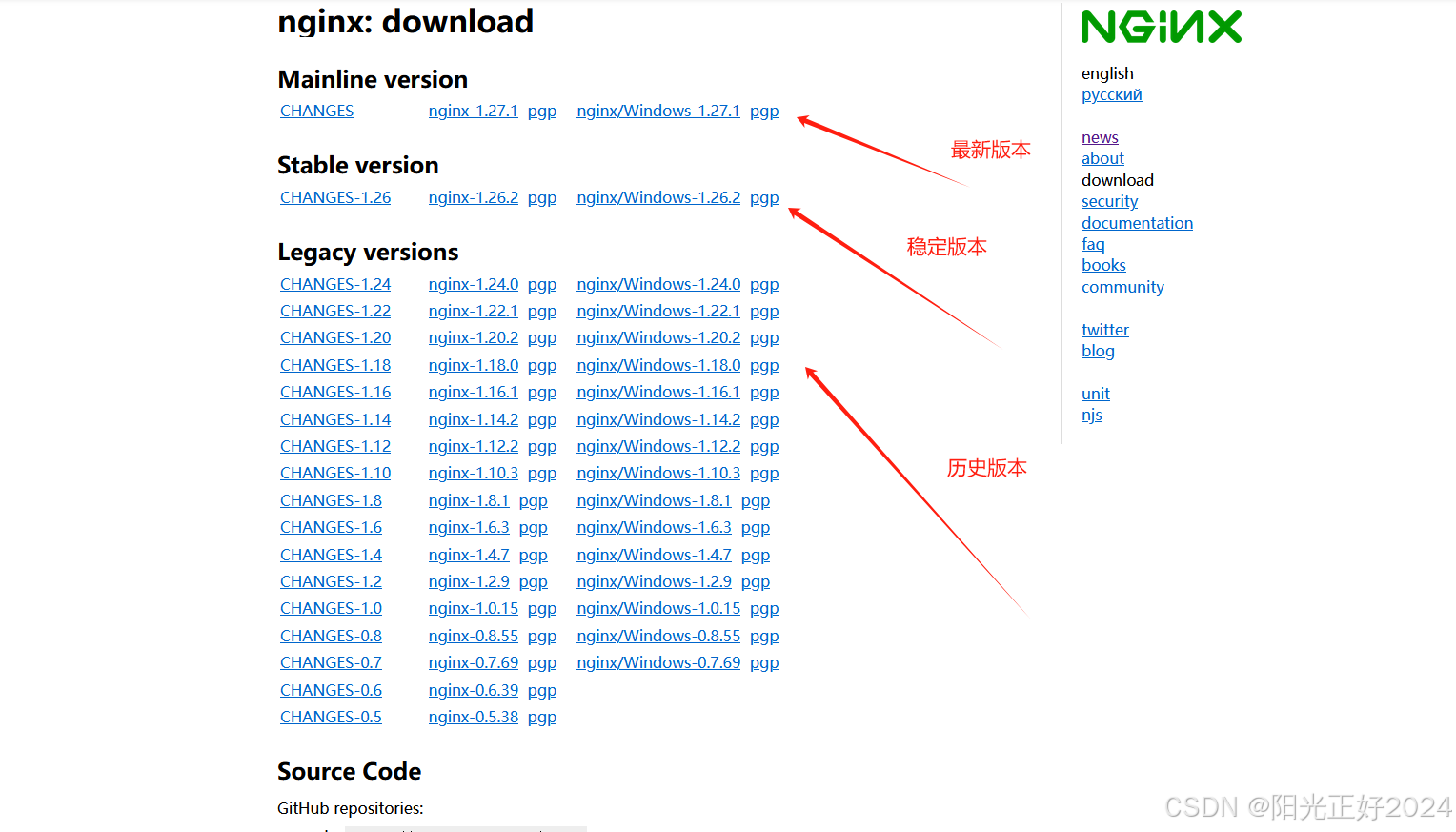The width and height of the screenshot is (1456, 832).
Task: Download nginx/Windows-1.12.2
Action: pos(658,446)
